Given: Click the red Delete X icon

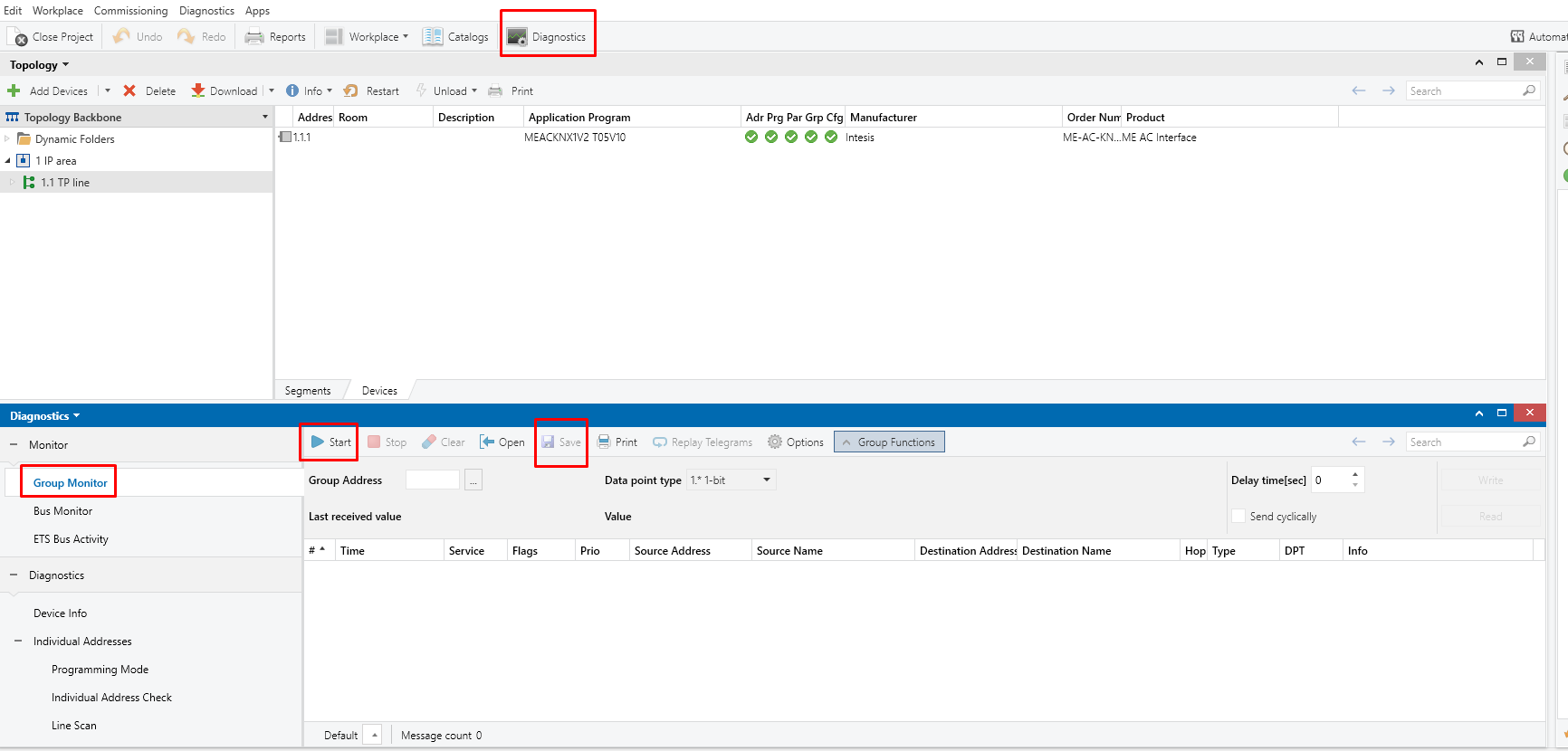Looking at the screenshot, I should coord(129,91).
